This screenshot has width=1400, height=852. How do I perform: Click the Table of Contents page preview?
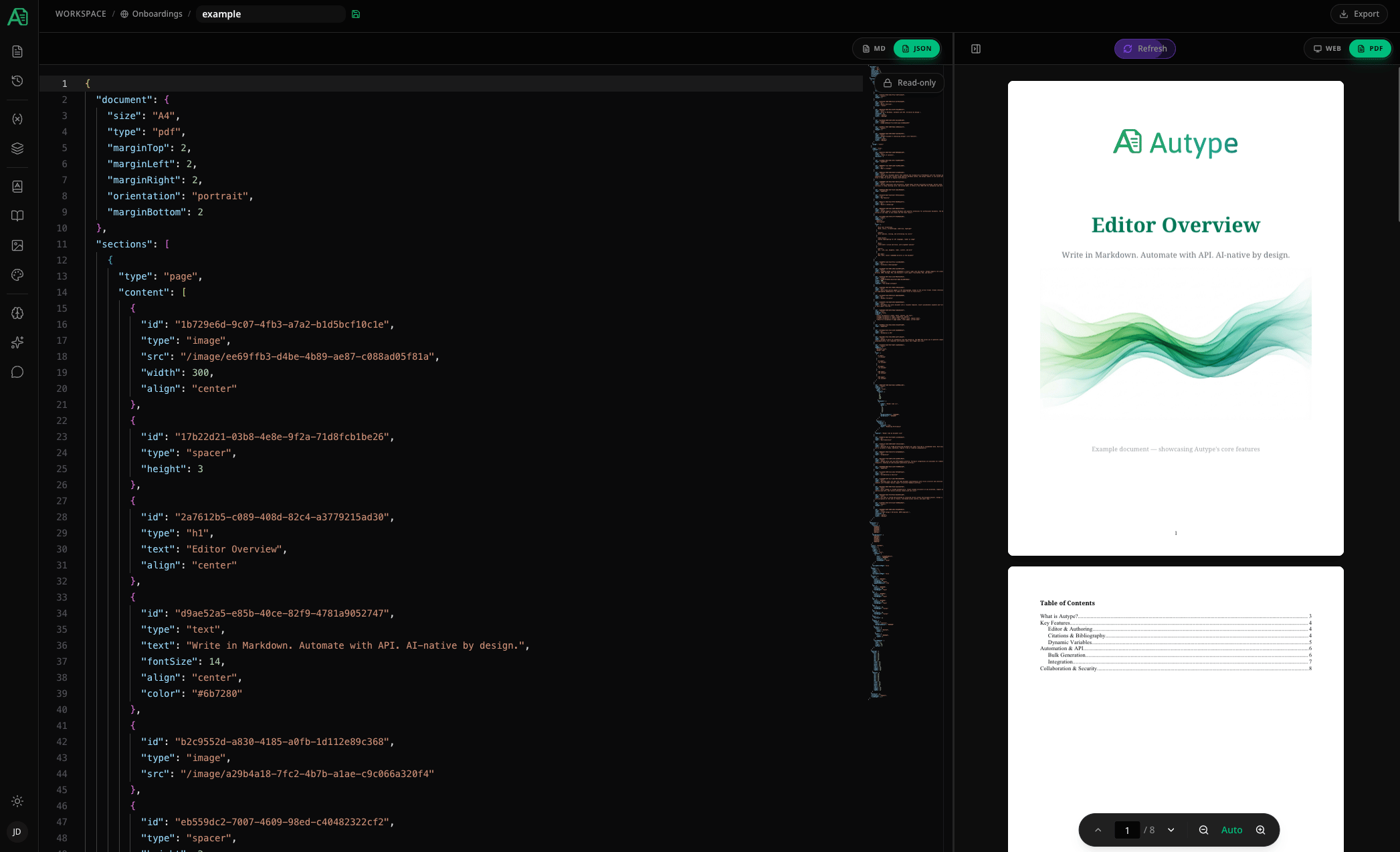(x=1176, y=709)
